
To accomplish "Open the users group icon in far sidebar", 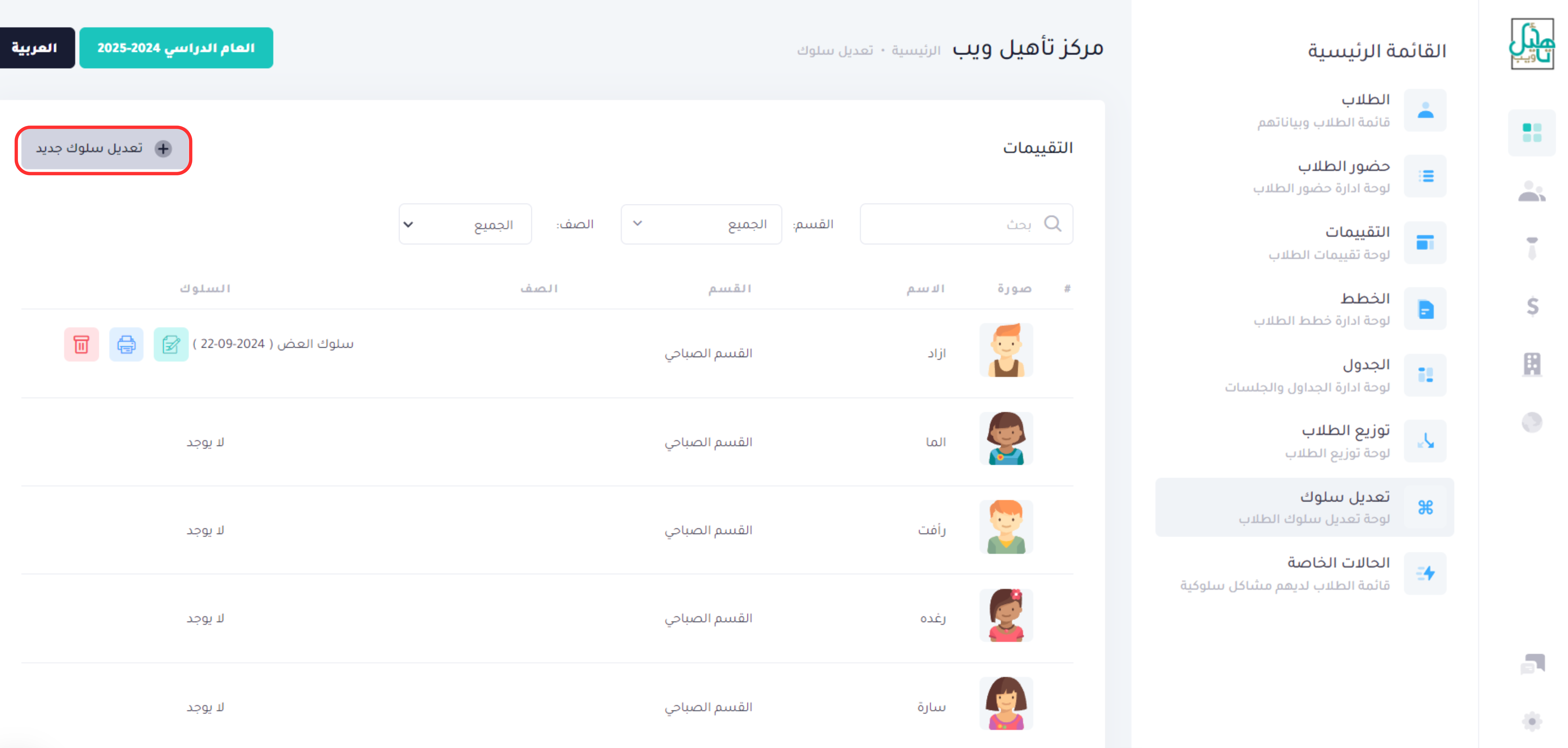I will point(1532,192).
